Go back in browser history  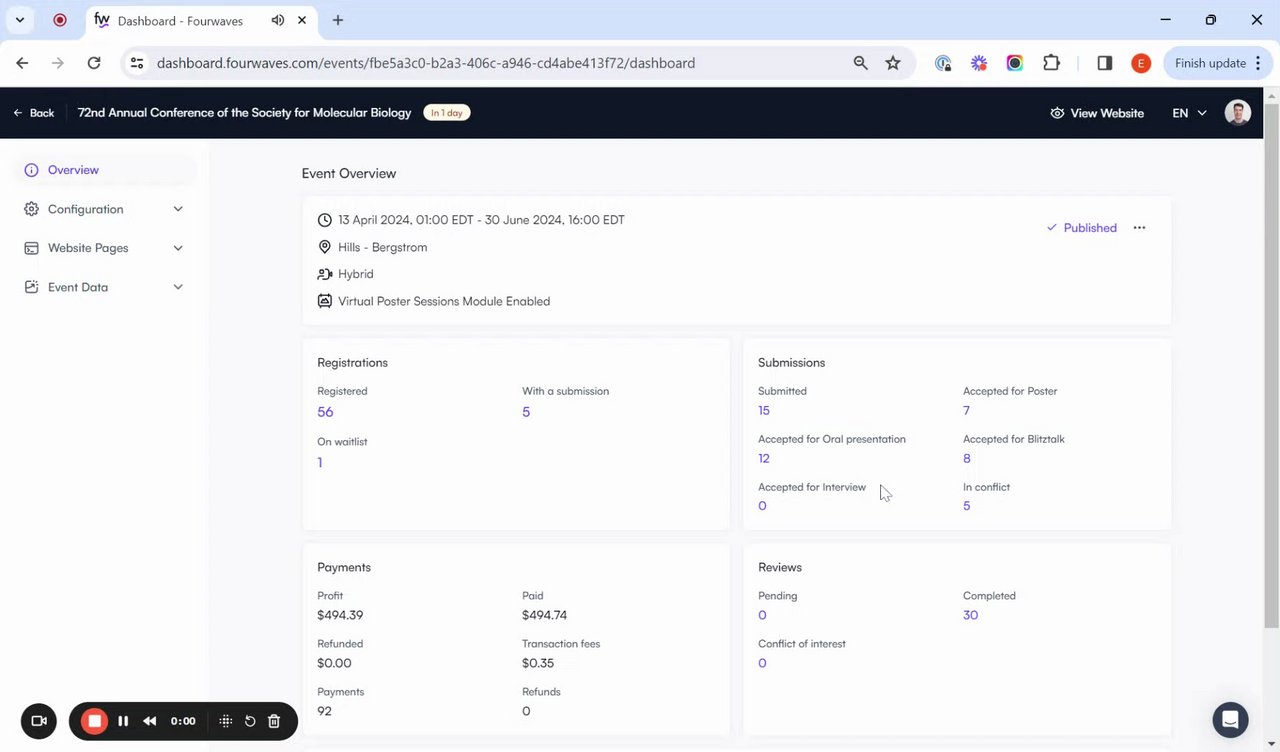pos(22,63)
